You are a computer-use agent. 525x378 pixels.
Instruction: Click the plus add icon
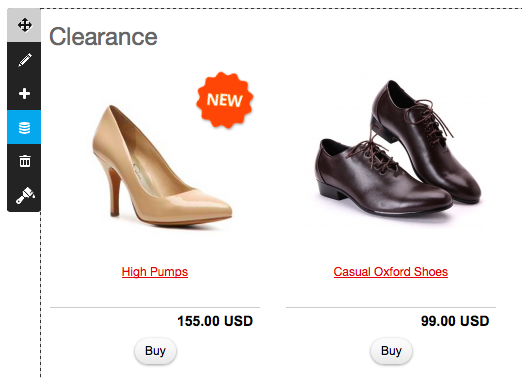coord(24,93)
